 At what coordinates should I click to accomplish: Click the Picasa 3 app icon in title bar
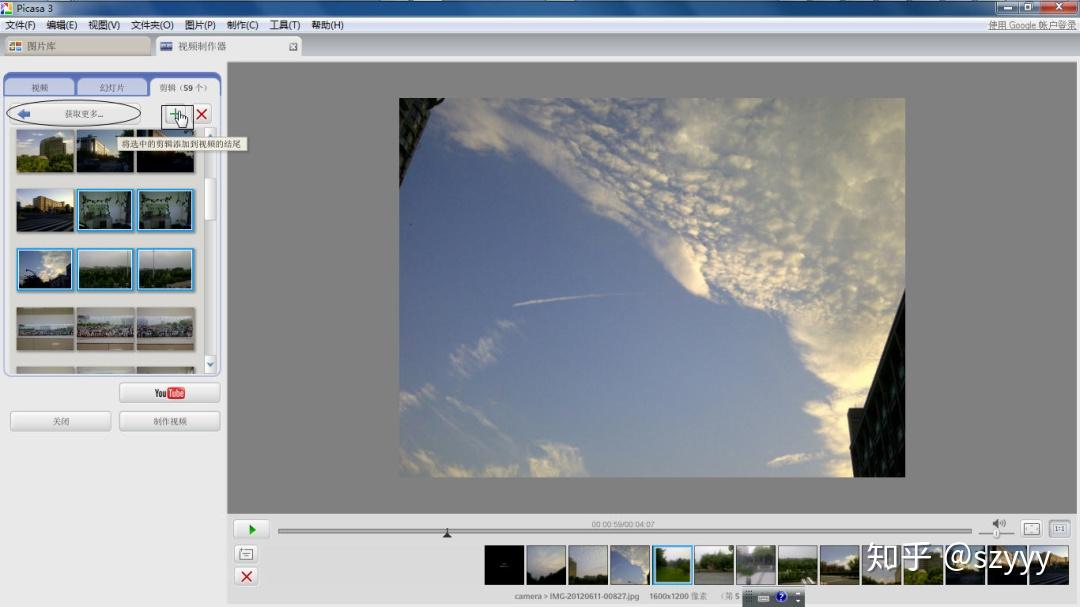[7, 8]
